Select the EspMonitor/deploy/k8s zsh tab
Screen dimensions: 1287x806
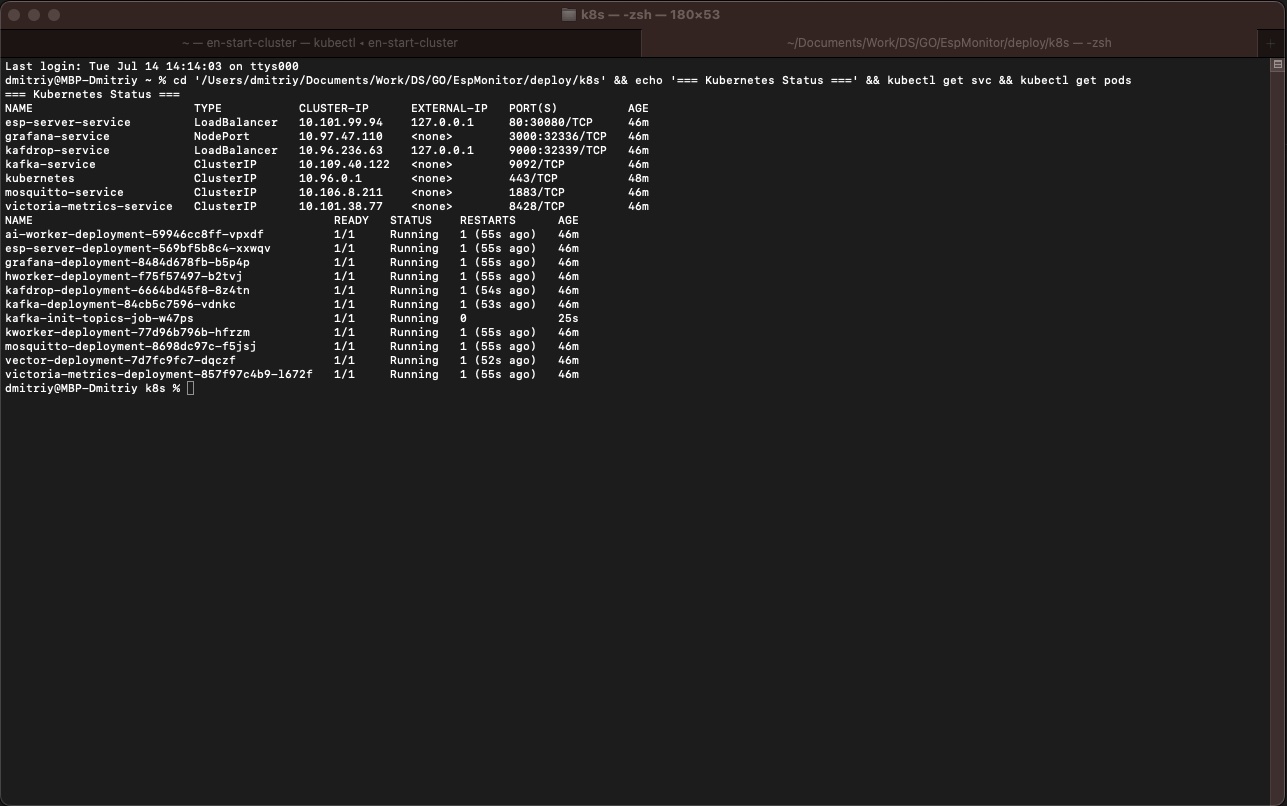pyautogui.click(x=949, y=43)
